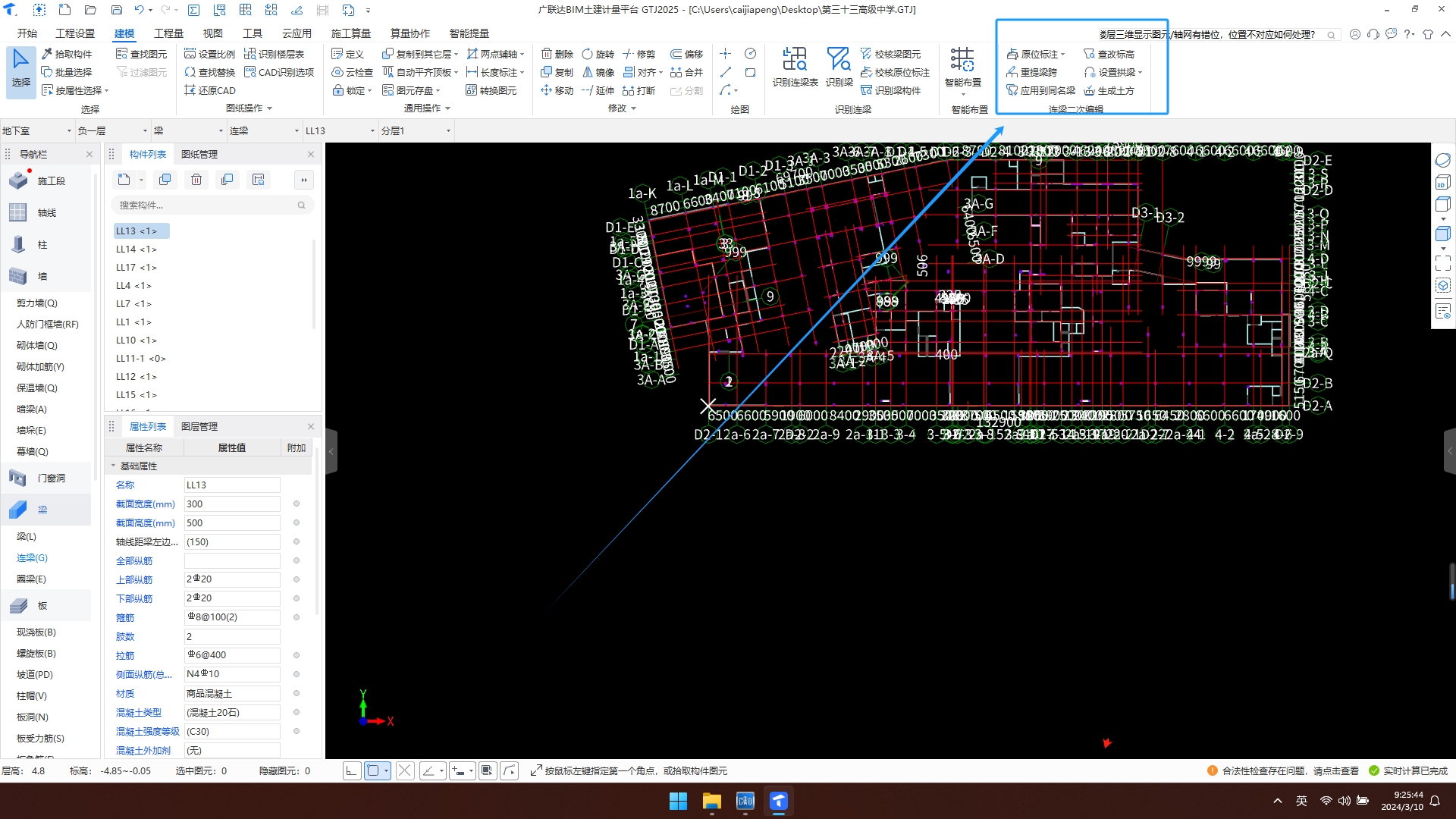The width and height of the screenshot is (1456, 819).
Task: Click 查找图元 in the ribbon
Action: point(142,54)
